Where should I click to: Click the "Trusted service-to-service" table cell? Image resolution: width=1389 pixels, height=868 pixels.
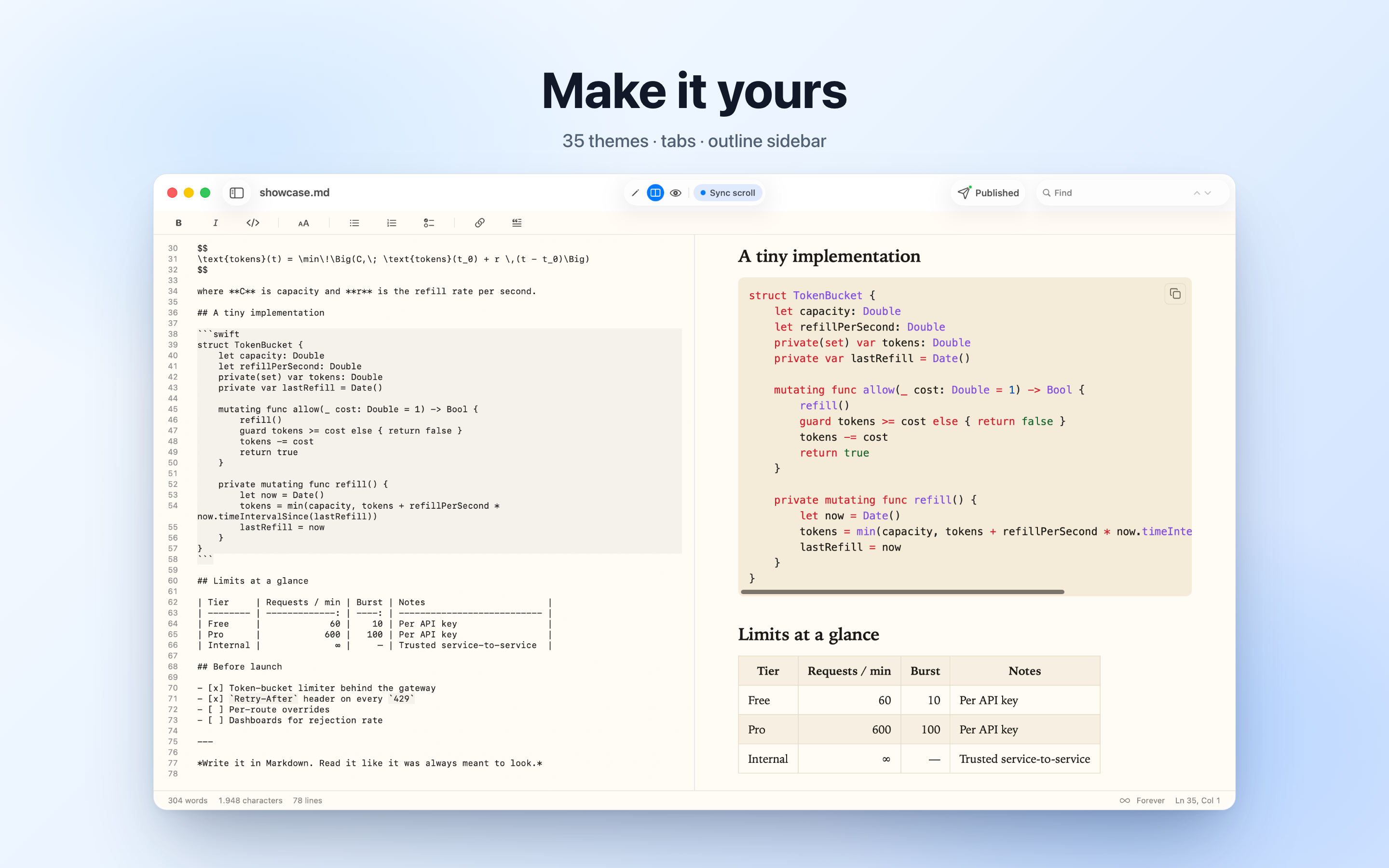coord(1024,759)
